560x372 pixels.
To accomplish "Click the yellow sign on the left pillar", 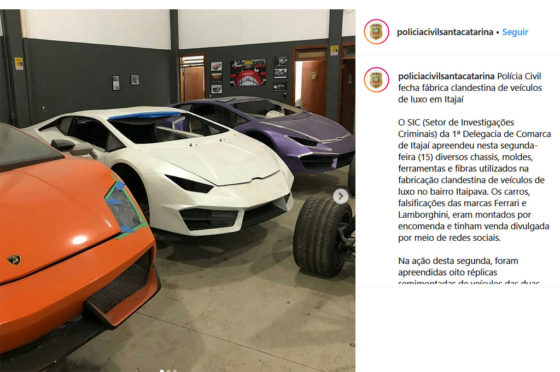I will point(19,64).
